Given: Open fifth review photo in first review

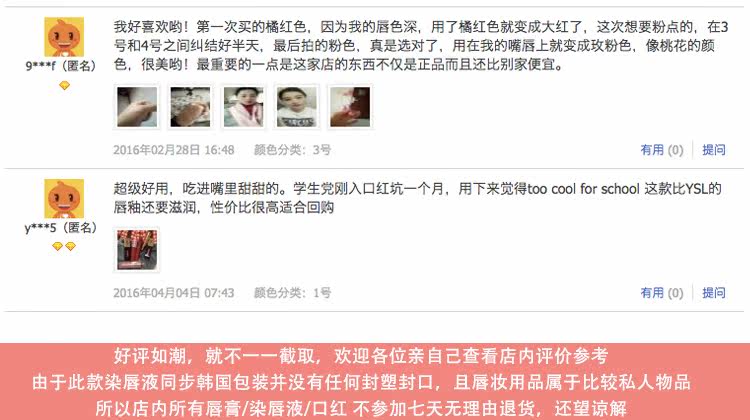Looking at the screenshot, I should tap(350, 107).
